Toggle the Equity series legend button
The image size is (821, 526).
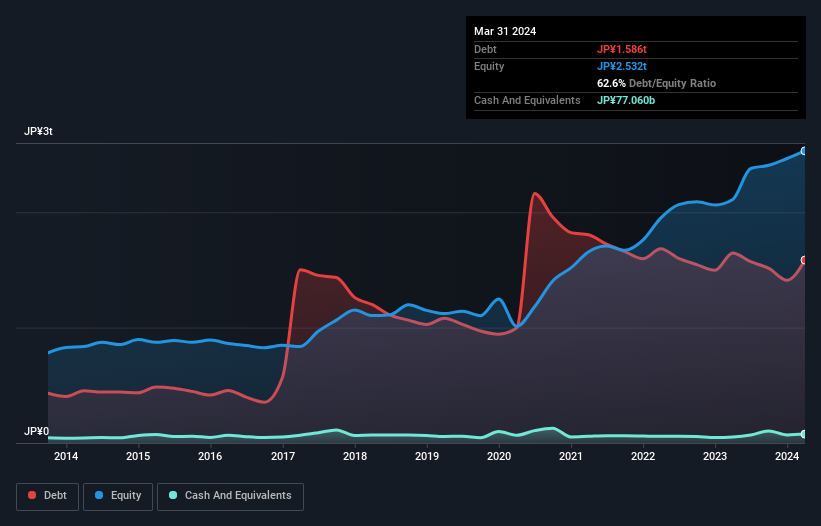118,496
